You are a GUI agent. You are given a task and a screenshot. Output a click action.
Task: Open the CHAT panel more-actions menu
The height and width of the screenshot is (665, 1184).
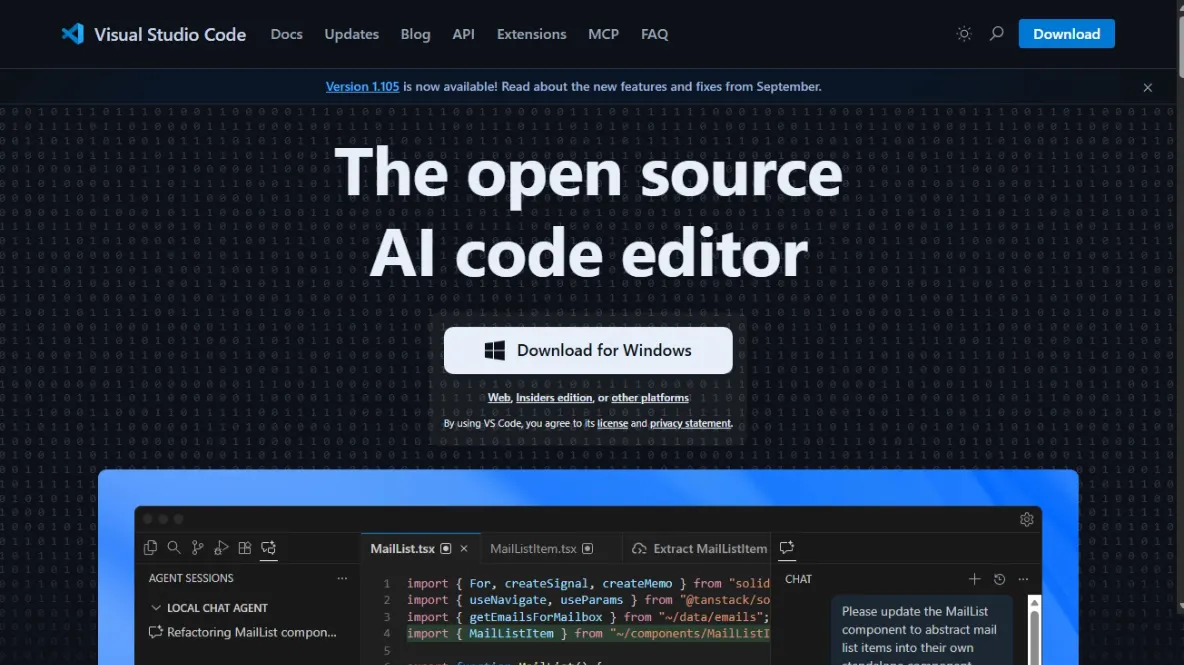click(1023, 579)
